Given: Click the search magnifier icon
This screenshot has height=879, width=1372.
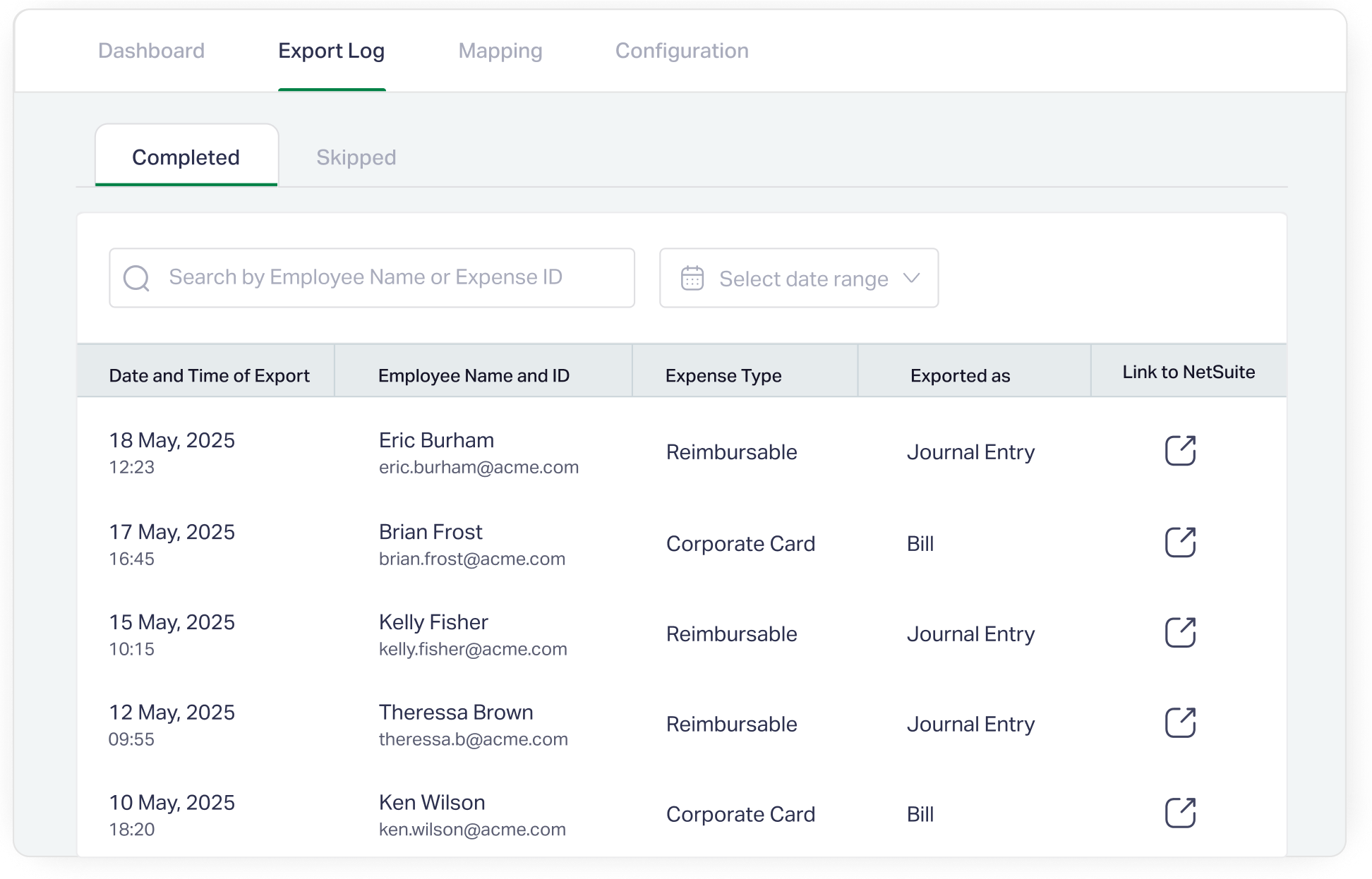Looking at the screenshot, I should [138, 278].
